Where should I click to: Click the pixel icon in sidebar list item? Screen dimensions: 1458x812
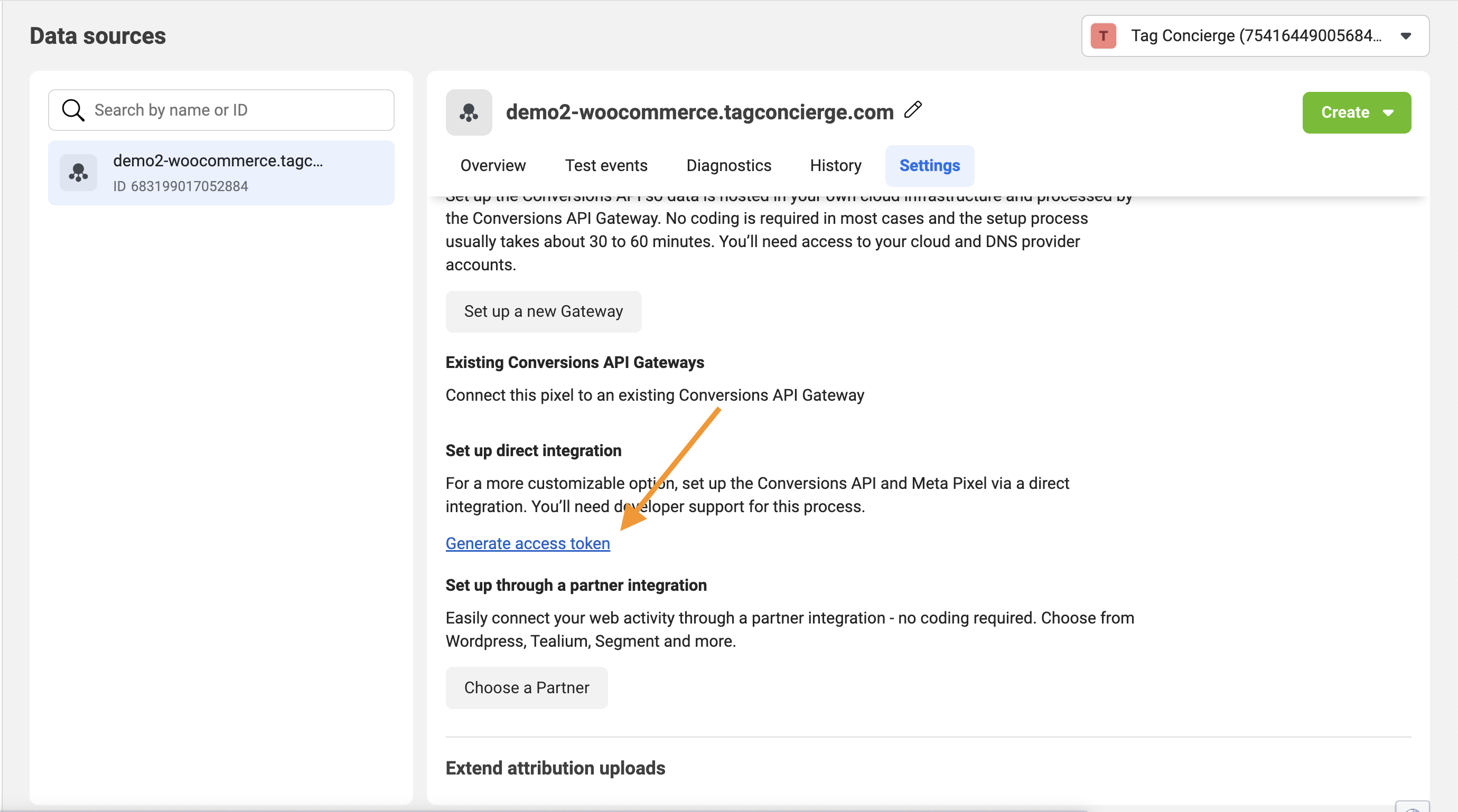tap(78, 173)
